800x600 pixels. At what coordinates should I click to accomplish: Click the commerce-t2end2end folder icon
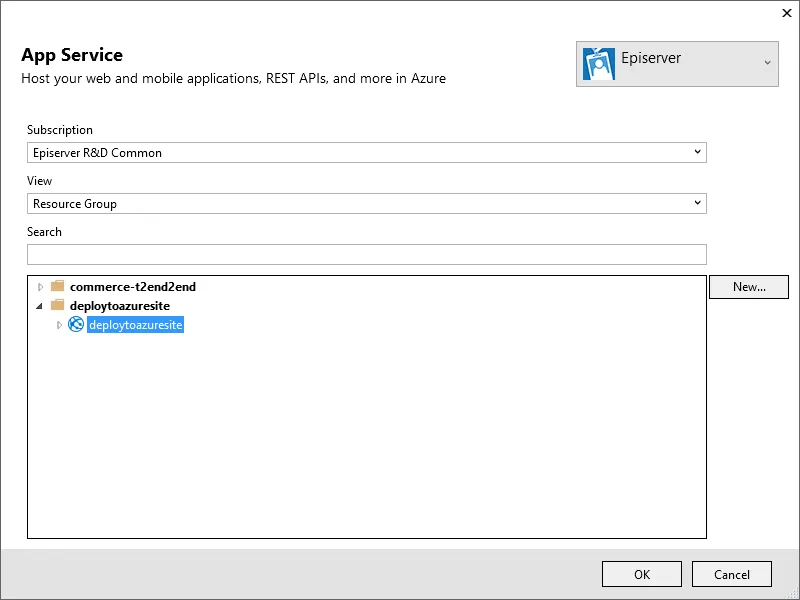pos(58,286)
